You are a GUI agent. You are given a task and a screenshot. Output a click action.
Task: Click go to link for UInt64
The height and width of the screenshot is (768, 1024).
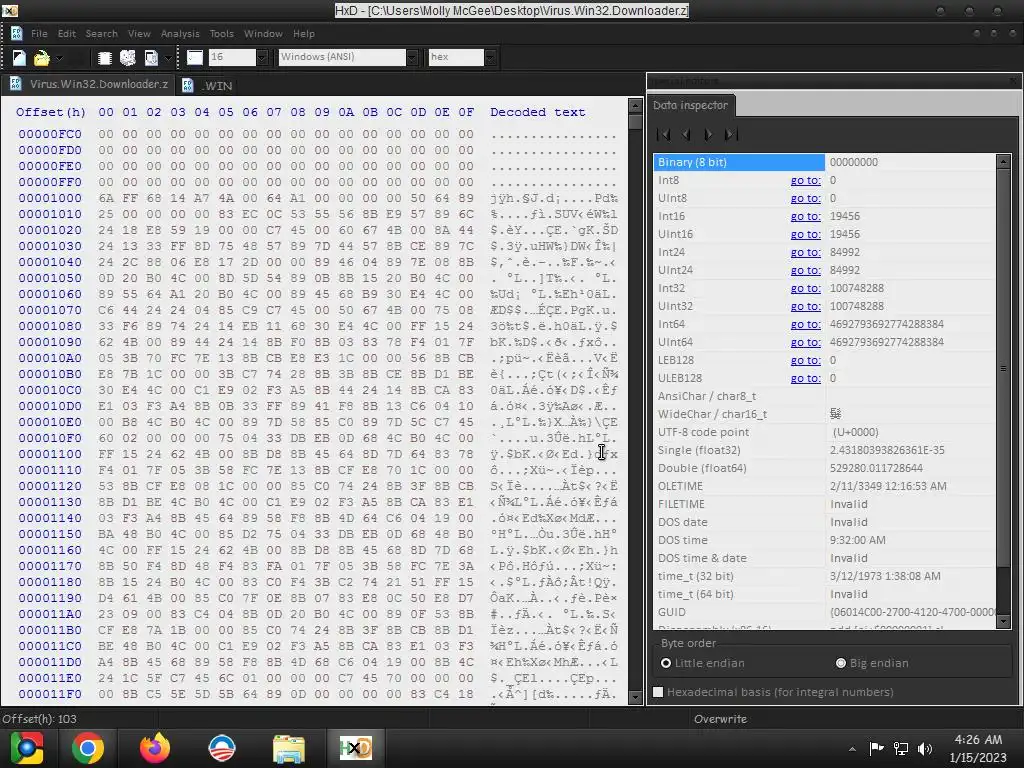(805, 342)
